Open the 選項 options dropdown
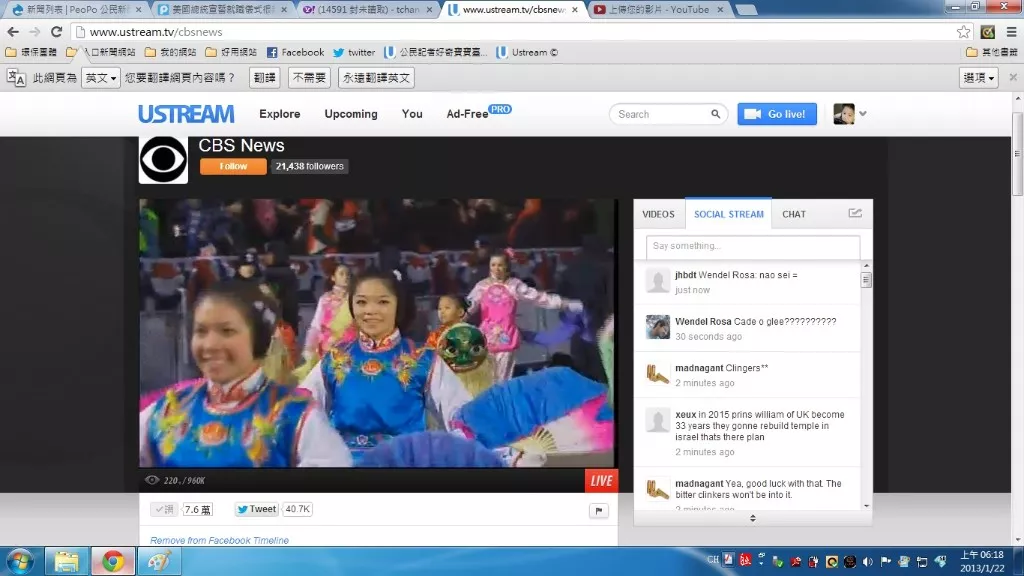The height and width of the screenshot is (576, 1024). (x=978, y=78)
